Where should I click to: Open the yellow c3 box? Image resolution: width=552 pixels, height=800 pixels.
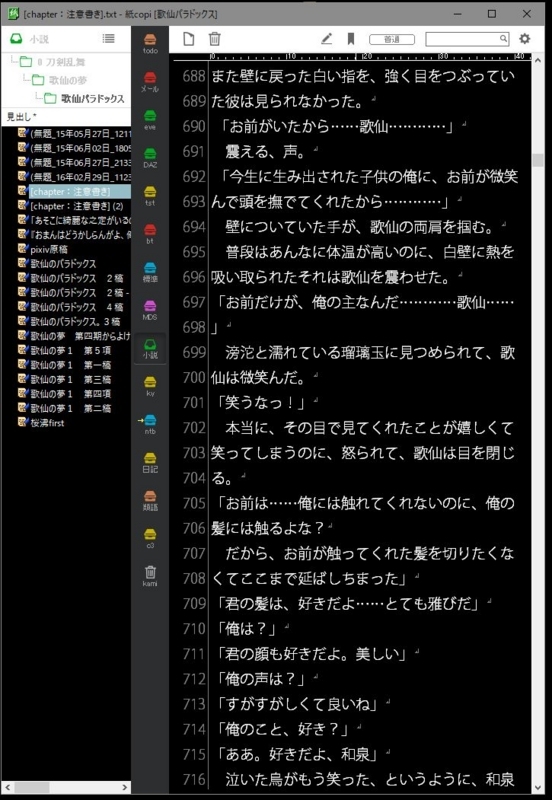(x=150, y=538)
